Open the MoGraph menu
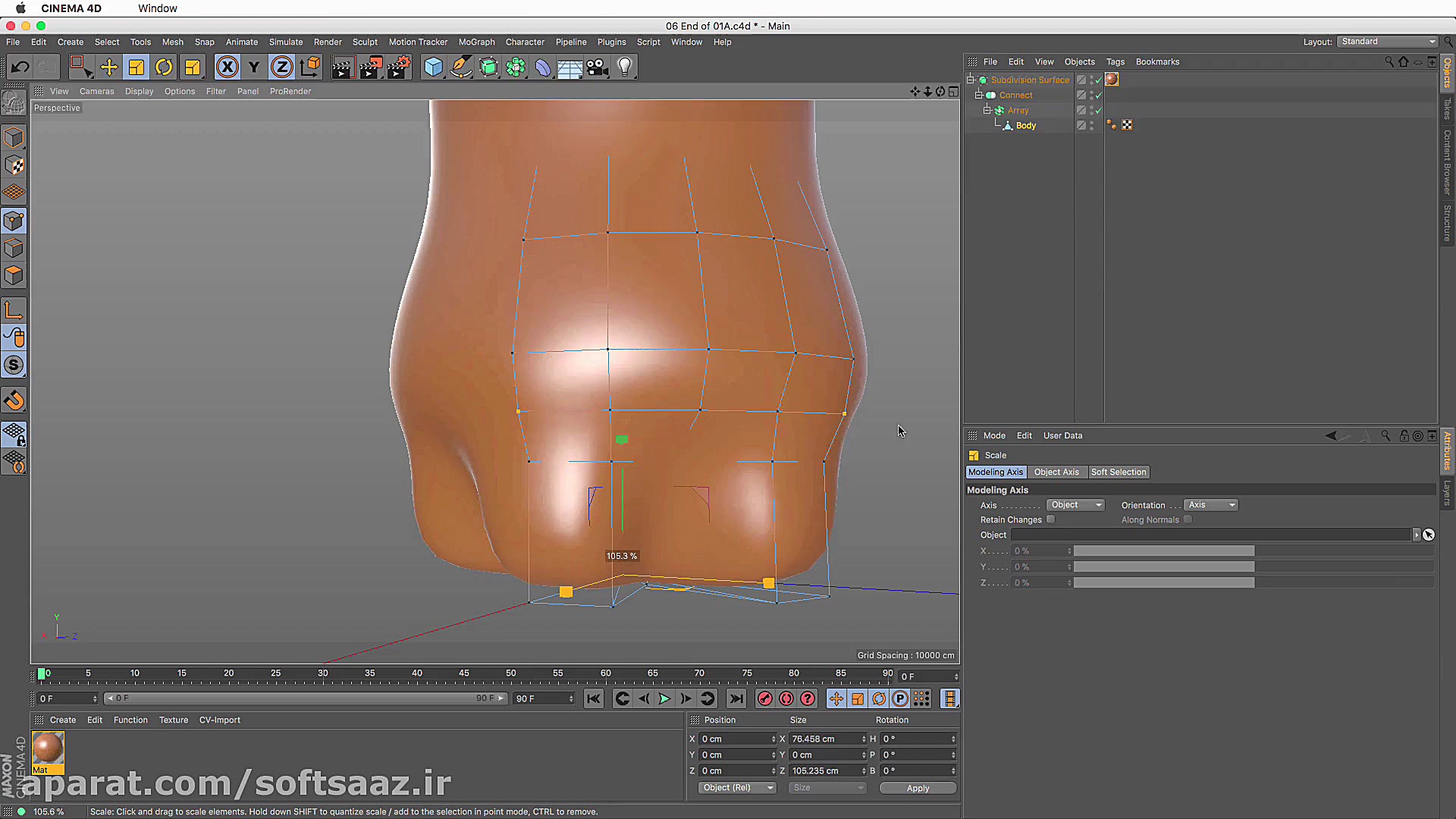 coord(476,42)
